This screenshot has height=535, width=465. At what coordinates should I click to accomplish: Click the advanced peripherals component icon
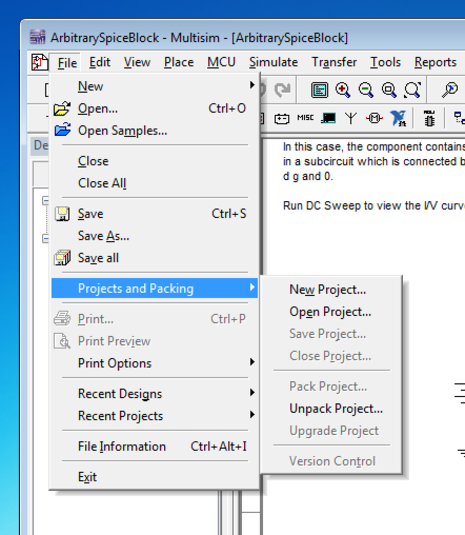[x=328, y=118]
